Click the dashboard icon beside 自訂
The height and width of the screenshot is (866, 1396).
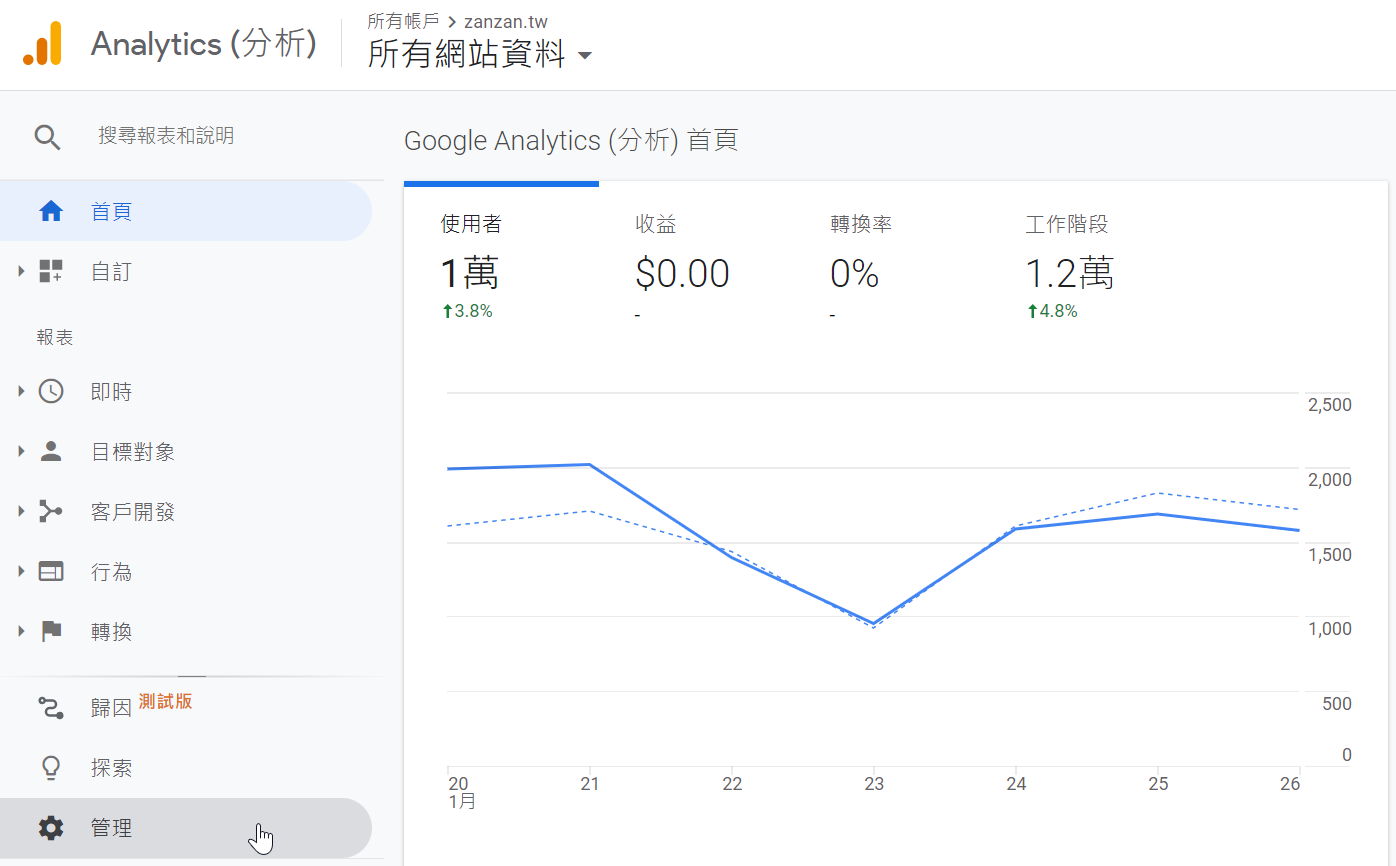tap(50, 271)
